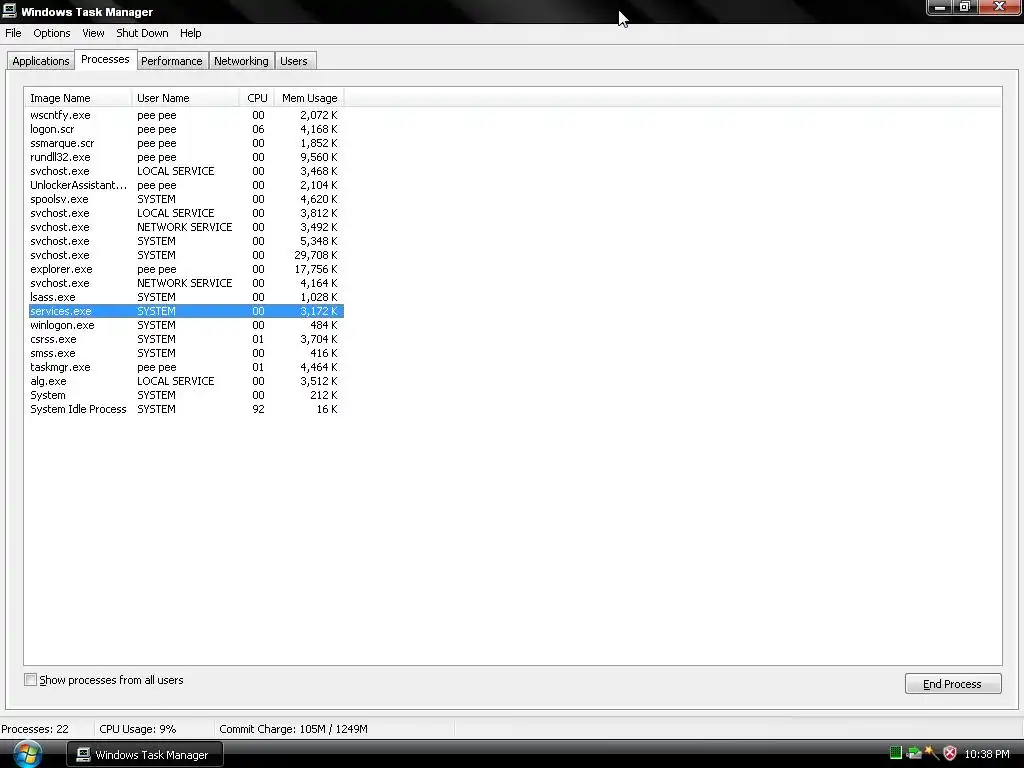This screenshot has width=1024, height=768.
Task: Open the red Security Center shield tray icon
Action: [950, 753]
